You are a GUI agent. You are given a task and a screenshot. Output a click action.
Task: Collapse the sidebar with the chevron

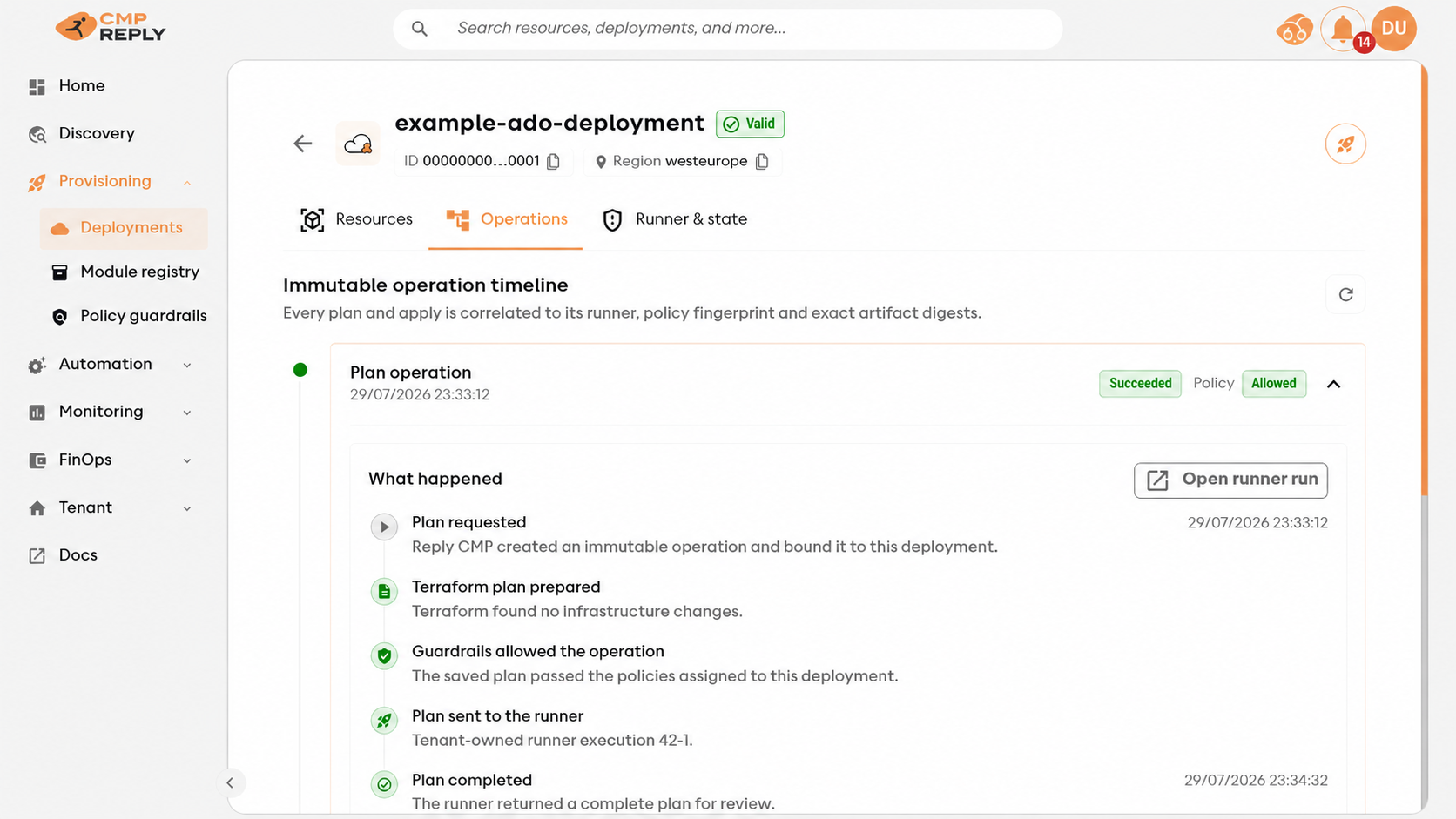230,782
